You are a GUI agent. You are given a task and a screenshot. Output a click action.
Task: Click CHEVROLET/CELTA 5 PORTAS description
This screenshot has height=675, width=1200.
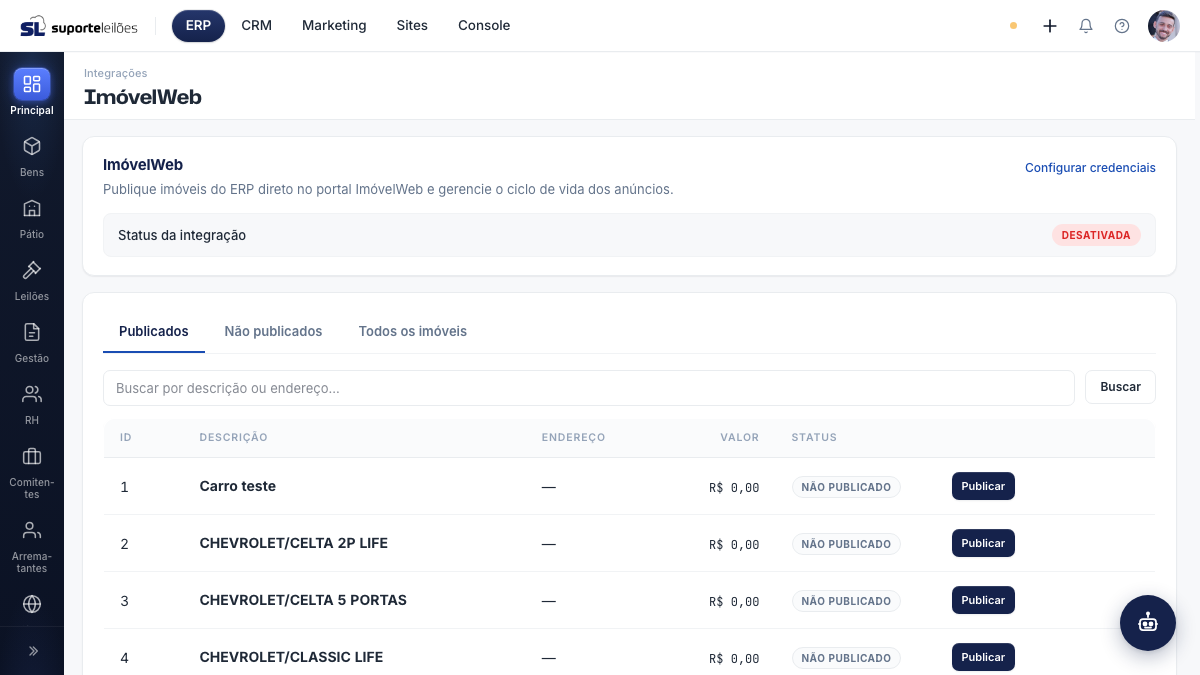click(x=303, y=600)
